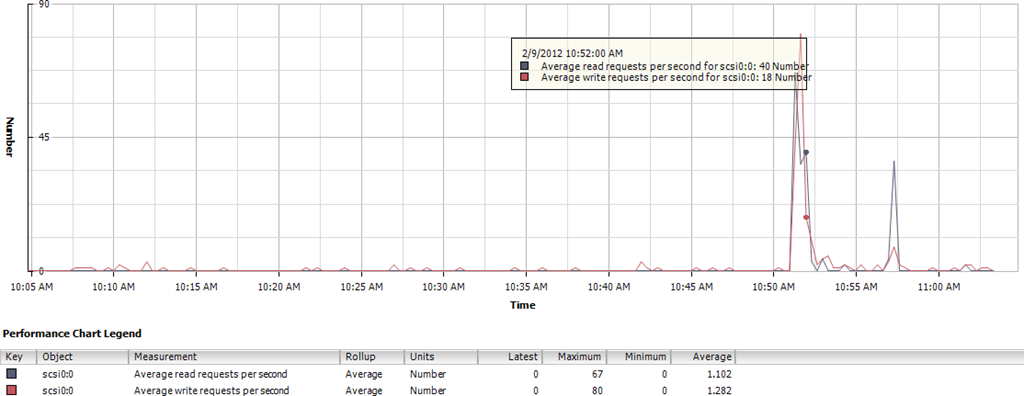Click red write data point marker on chart
This screenshot has height=396, width=1024.
click(x=807, y=218)
